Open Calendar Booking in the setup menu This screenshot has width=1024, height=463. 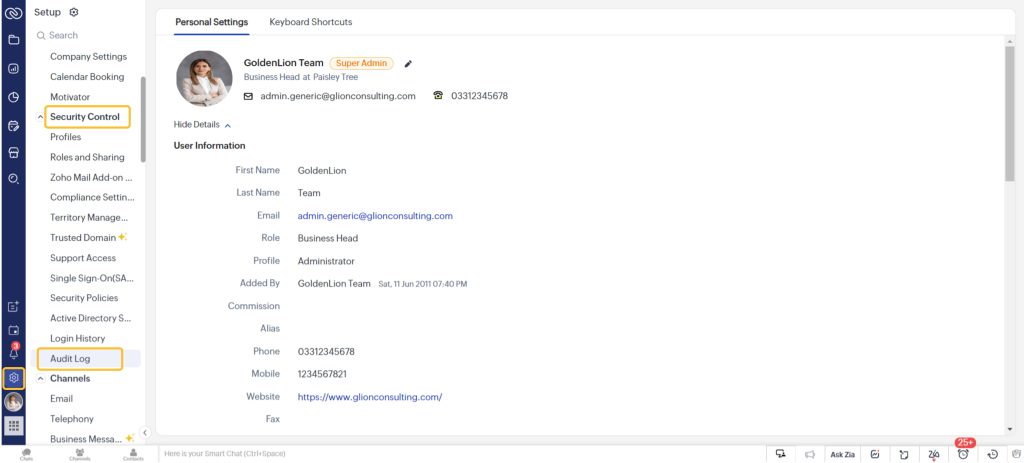tap(87, 76)
